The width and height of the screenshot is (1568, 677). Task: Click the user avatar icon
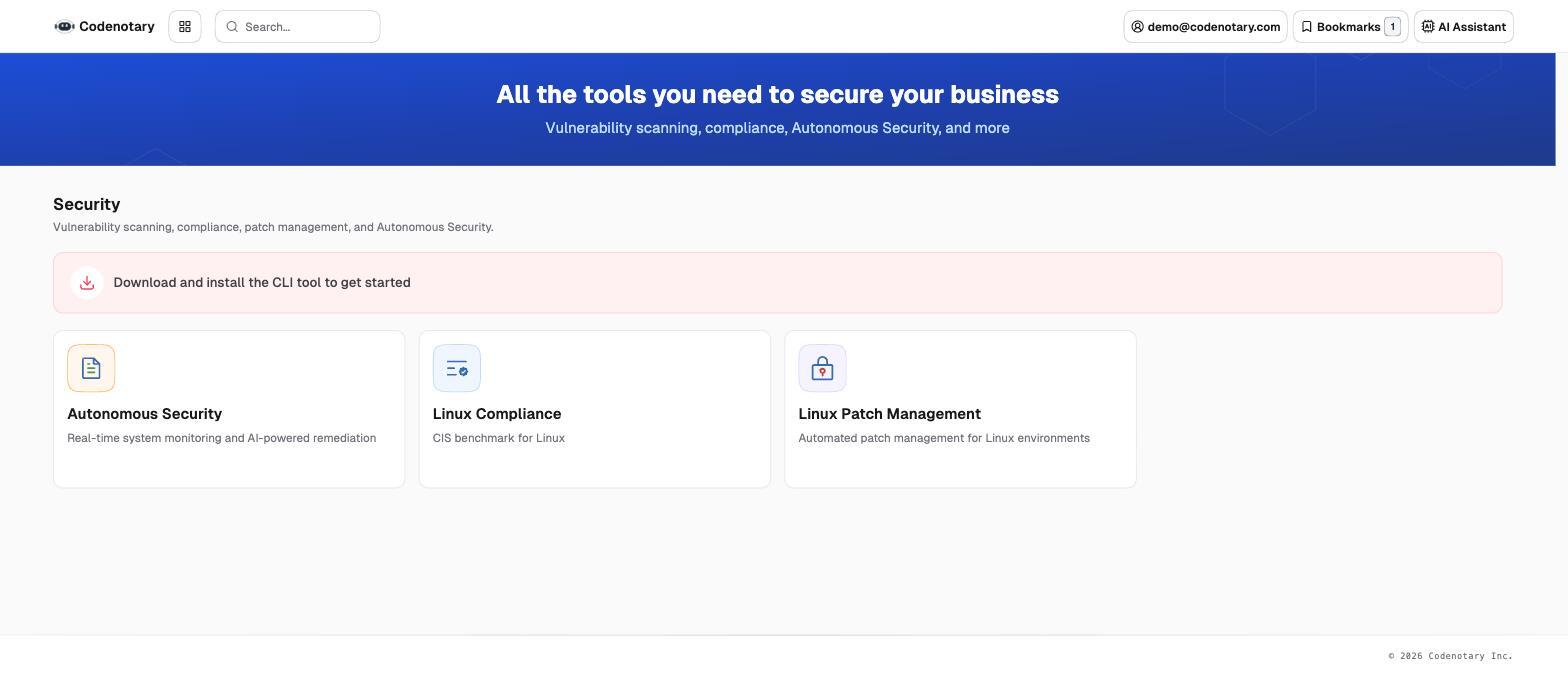pos(1137,27)
